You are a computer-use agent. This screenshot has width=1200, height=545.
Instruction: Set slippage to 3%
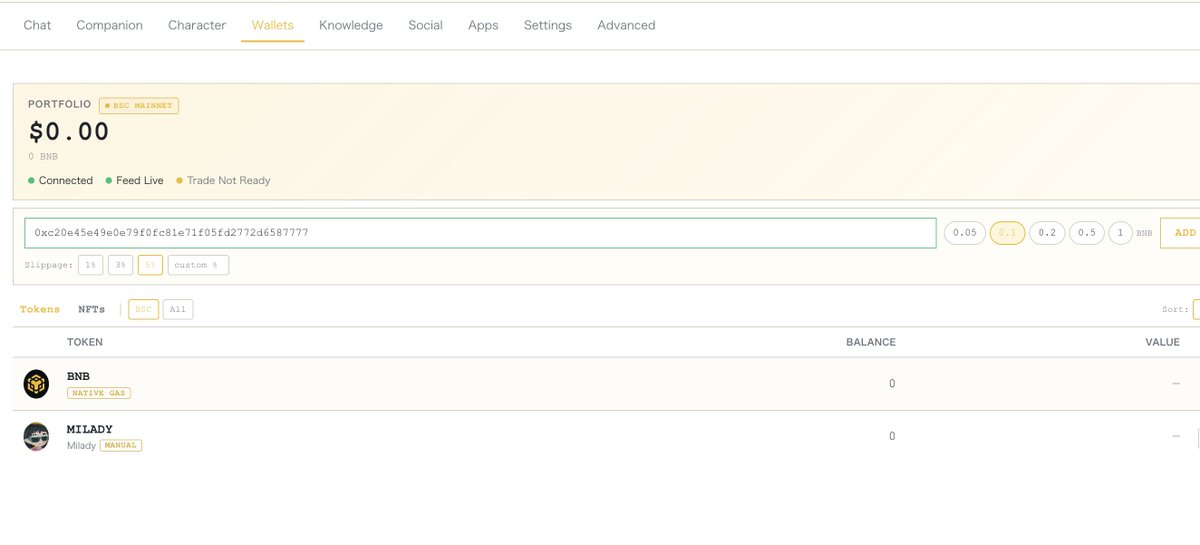(x=120, y=265)
